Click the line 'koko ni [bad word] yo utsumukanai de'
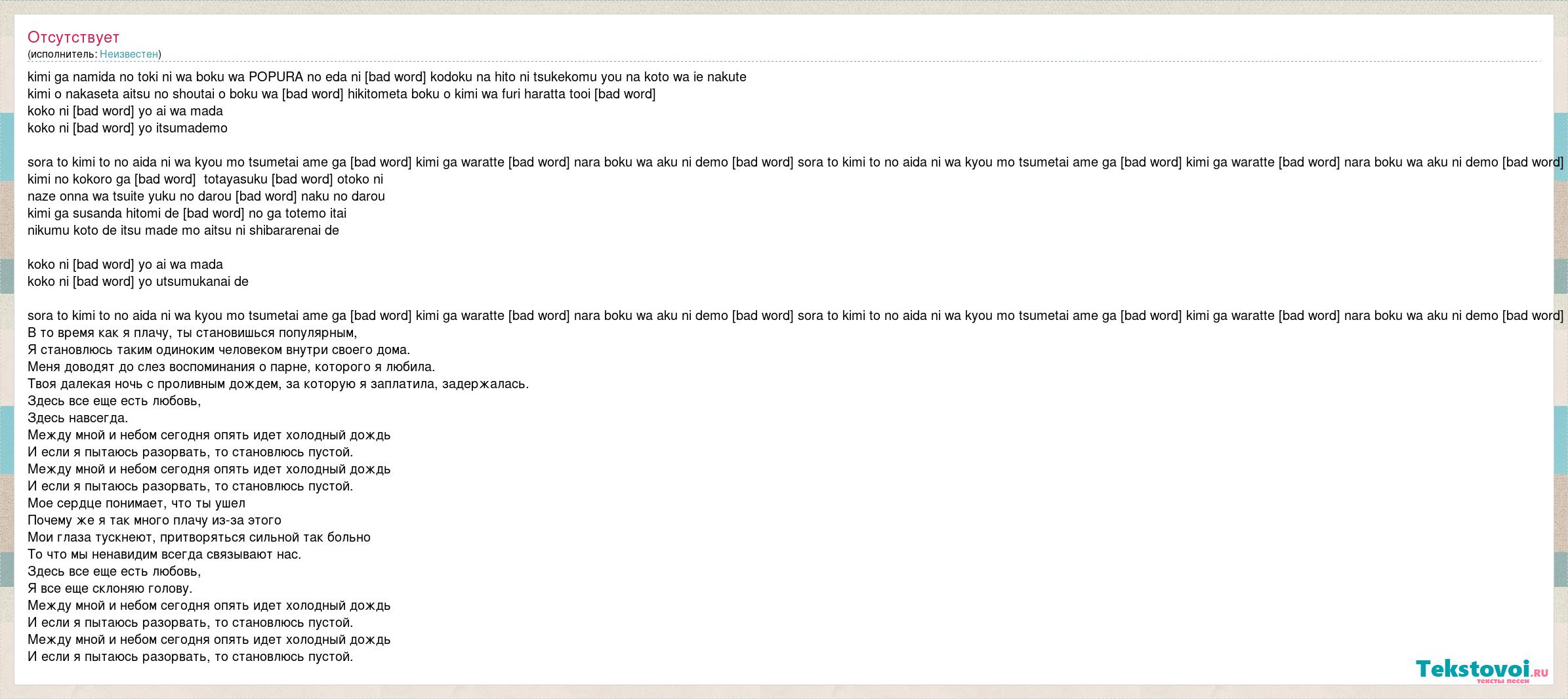1568x699 pixels. pos(138,281)
